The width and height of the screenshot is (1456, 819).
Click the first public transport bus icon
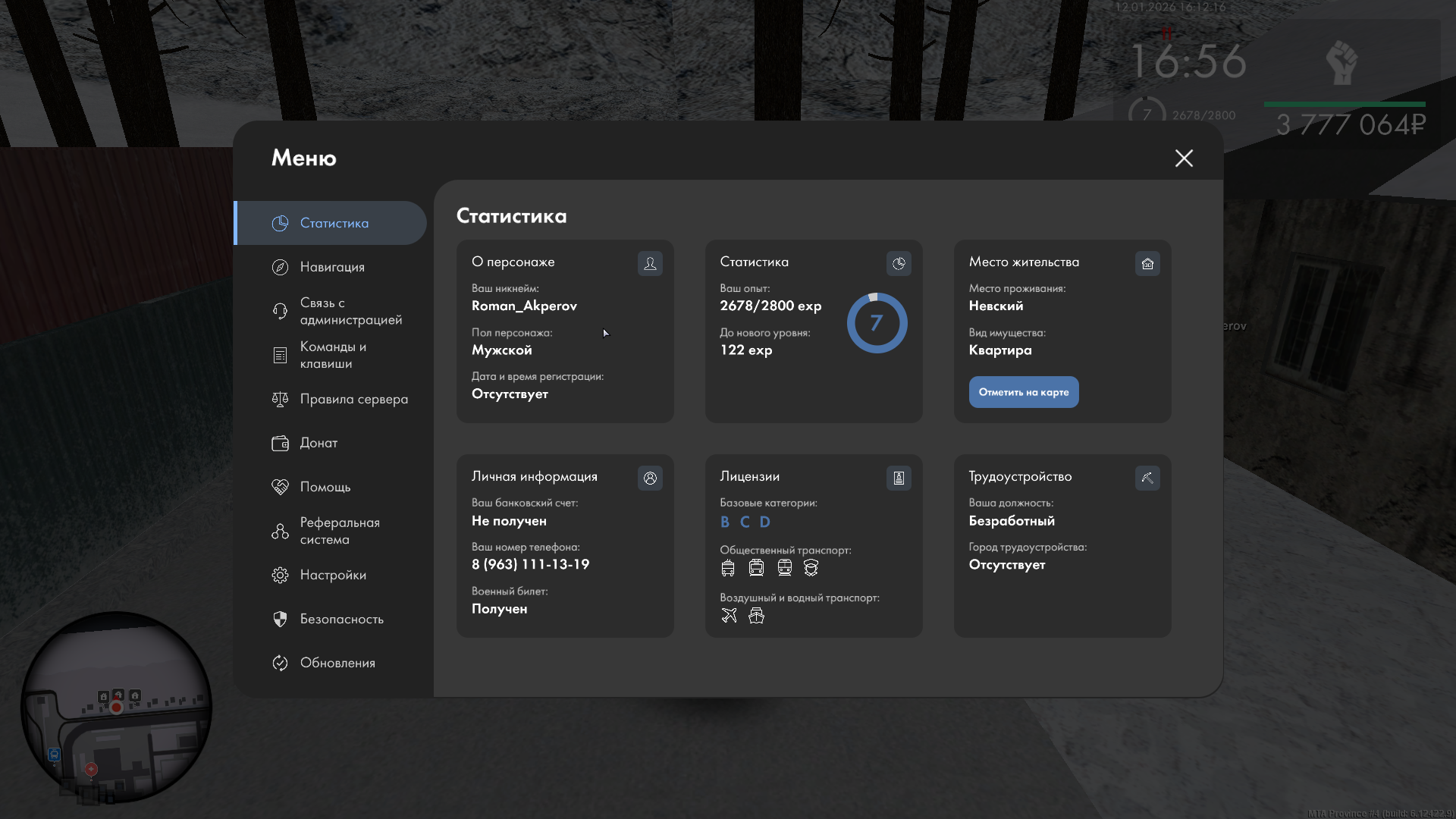(x=728, y=567)
